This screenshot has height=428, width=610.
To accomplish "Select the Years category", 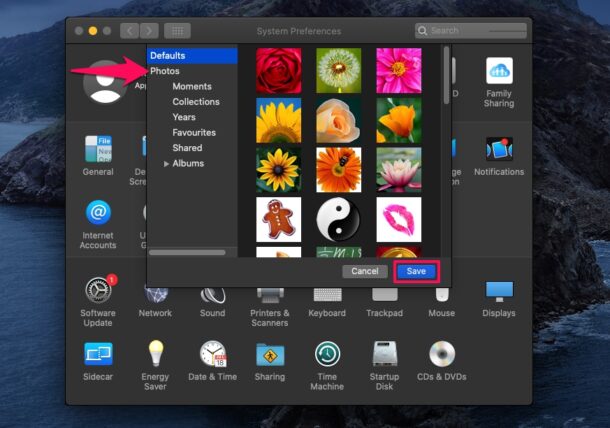I will (x=192, y=117).
